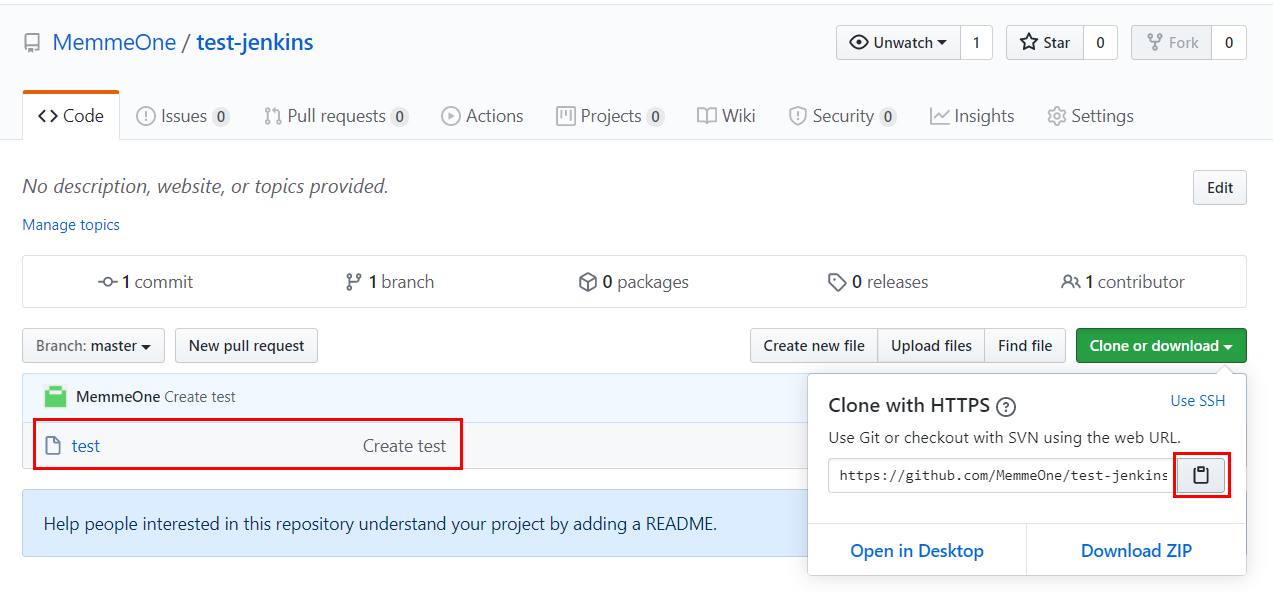The image size is (1273, 593).
Task: Open the test file
Action: (x=86, y=446)
